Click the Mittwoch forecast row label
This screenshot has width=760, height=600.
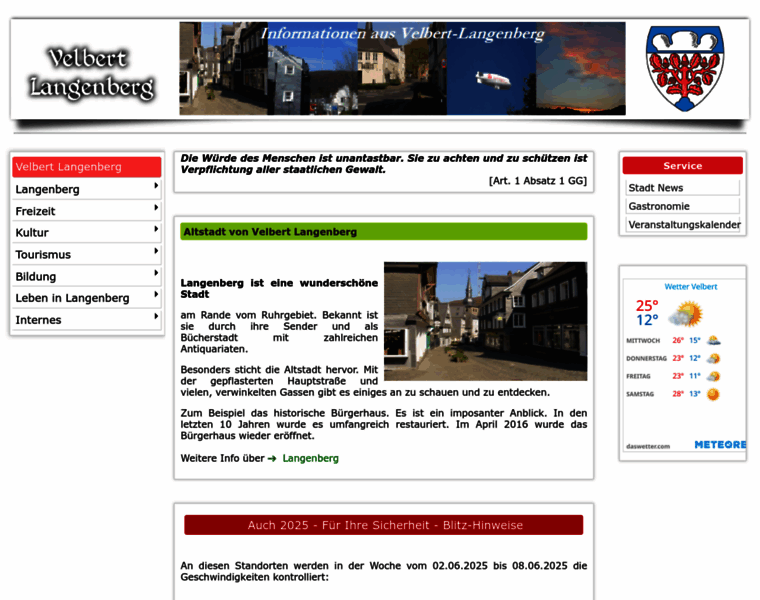tap(643, 341)
